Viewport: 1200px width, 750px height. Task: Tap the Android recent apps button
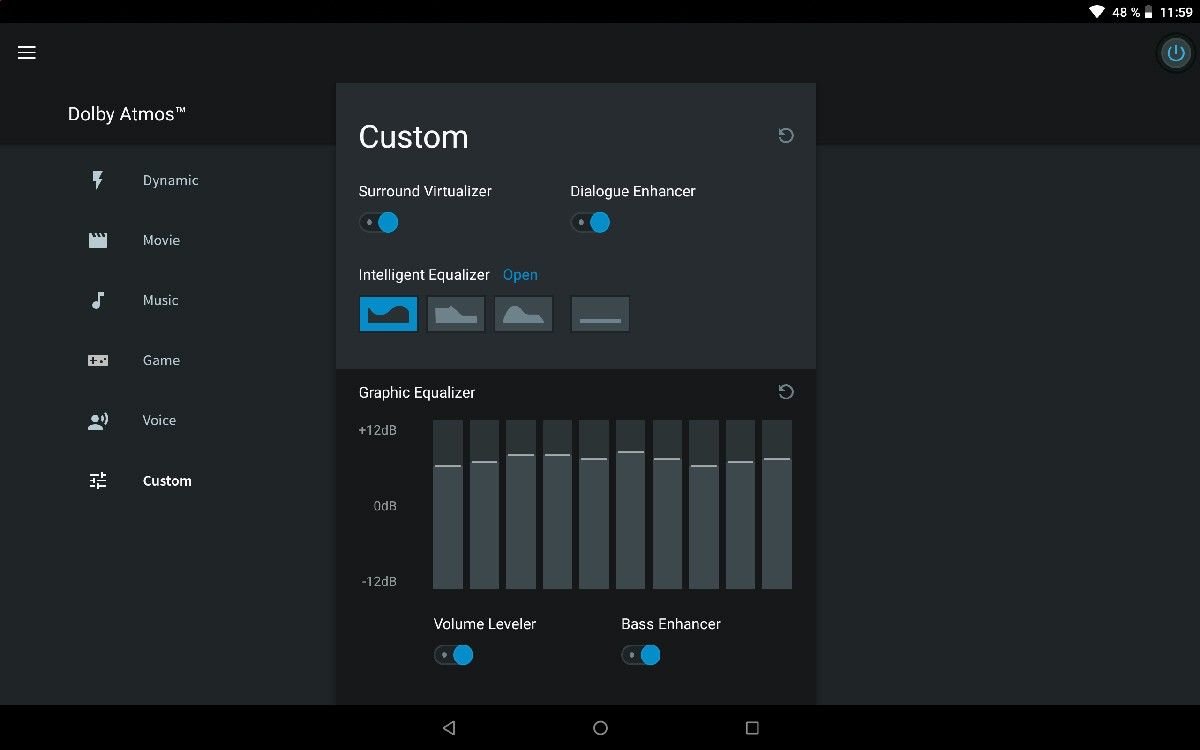(x=752, y=728)
